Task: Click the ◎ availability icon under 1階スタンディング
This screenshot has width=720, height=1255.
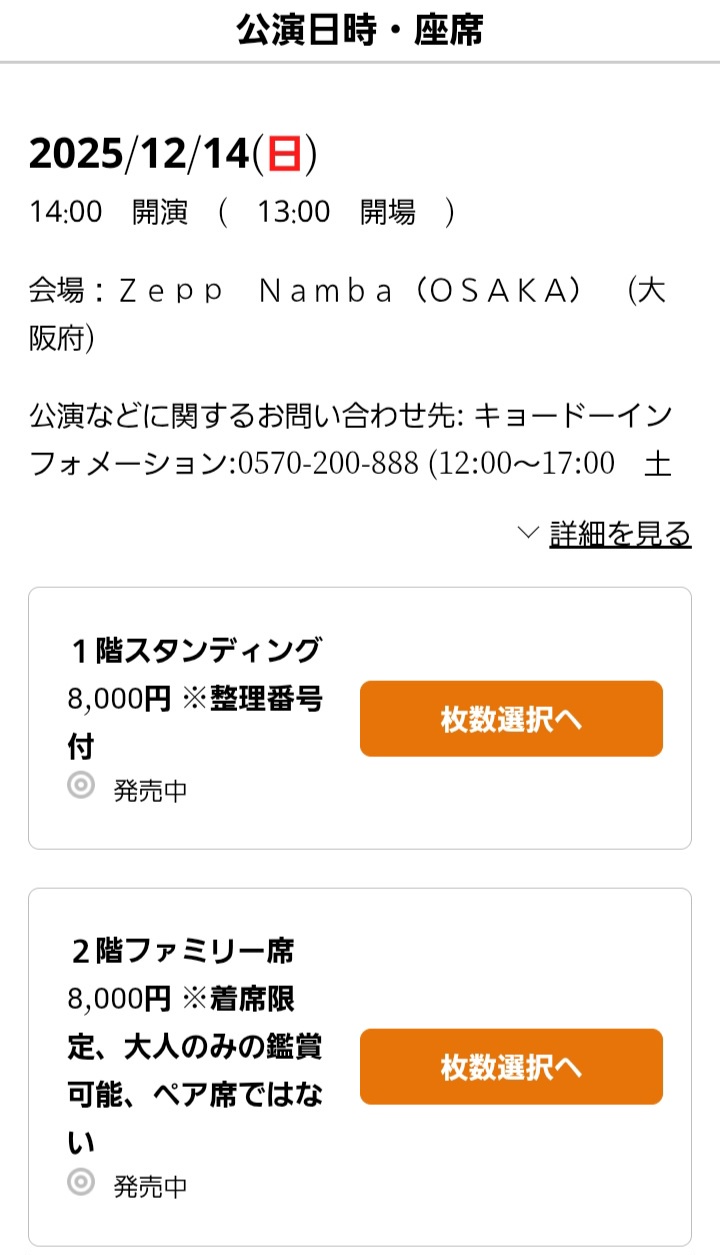Action: [81, 786]
